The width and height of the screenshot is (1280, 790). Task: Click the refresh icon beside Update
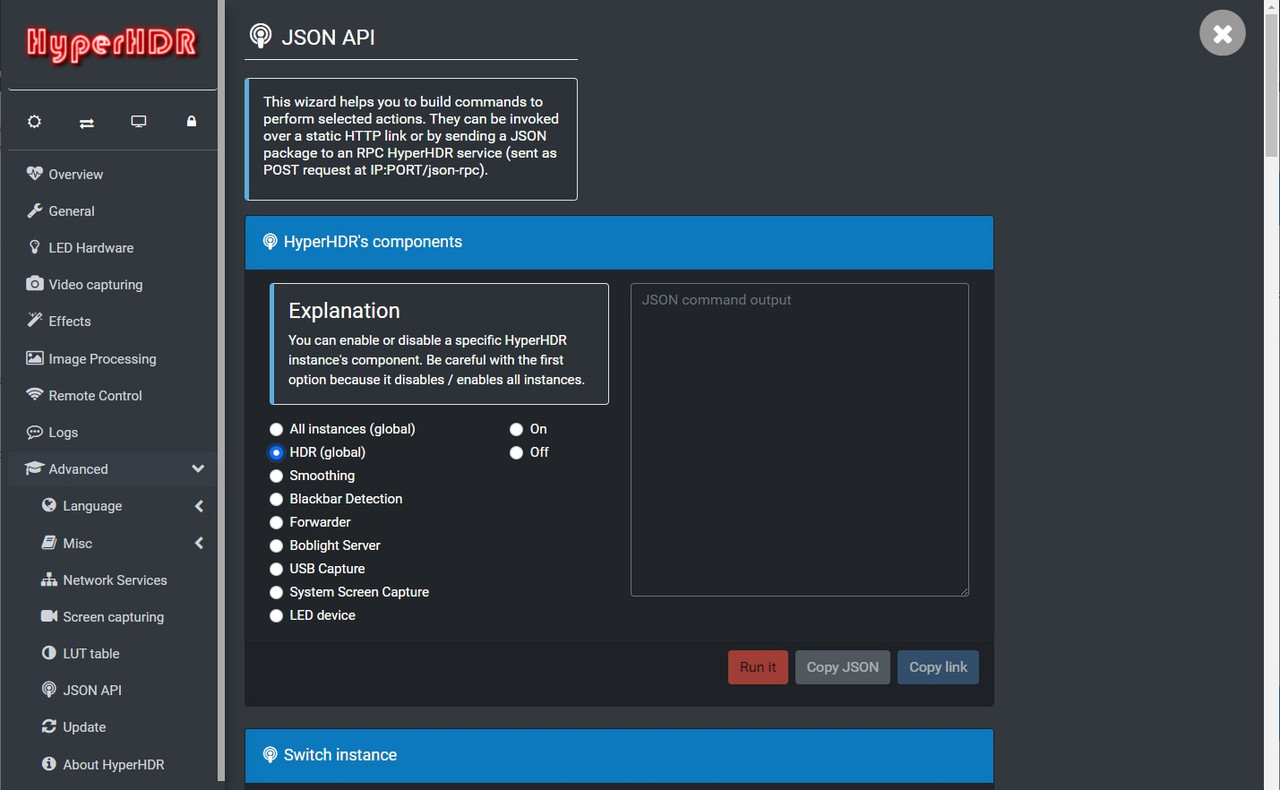pos(48,727)
